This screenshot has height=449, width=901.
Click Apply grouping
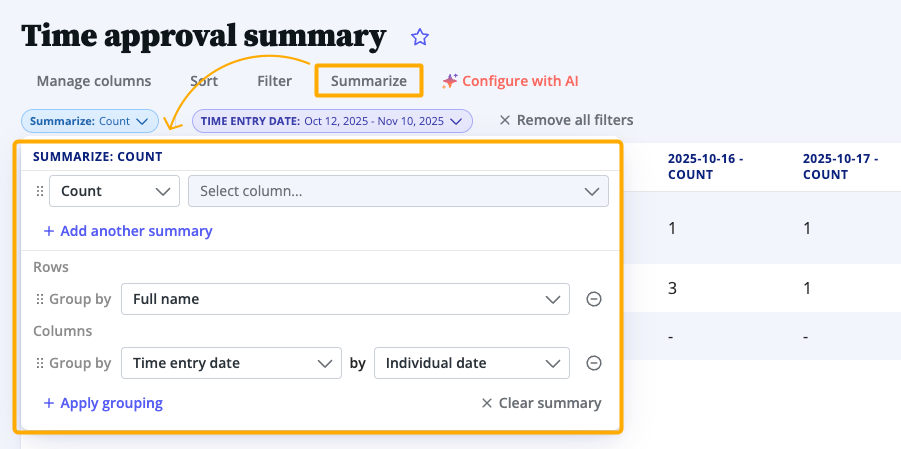[x=103, y=403]
